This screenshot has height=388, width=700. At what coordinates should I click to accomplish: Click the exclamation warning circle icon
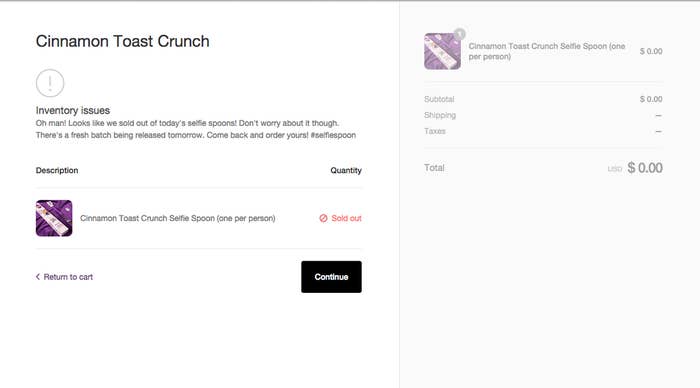click(50, 83)
